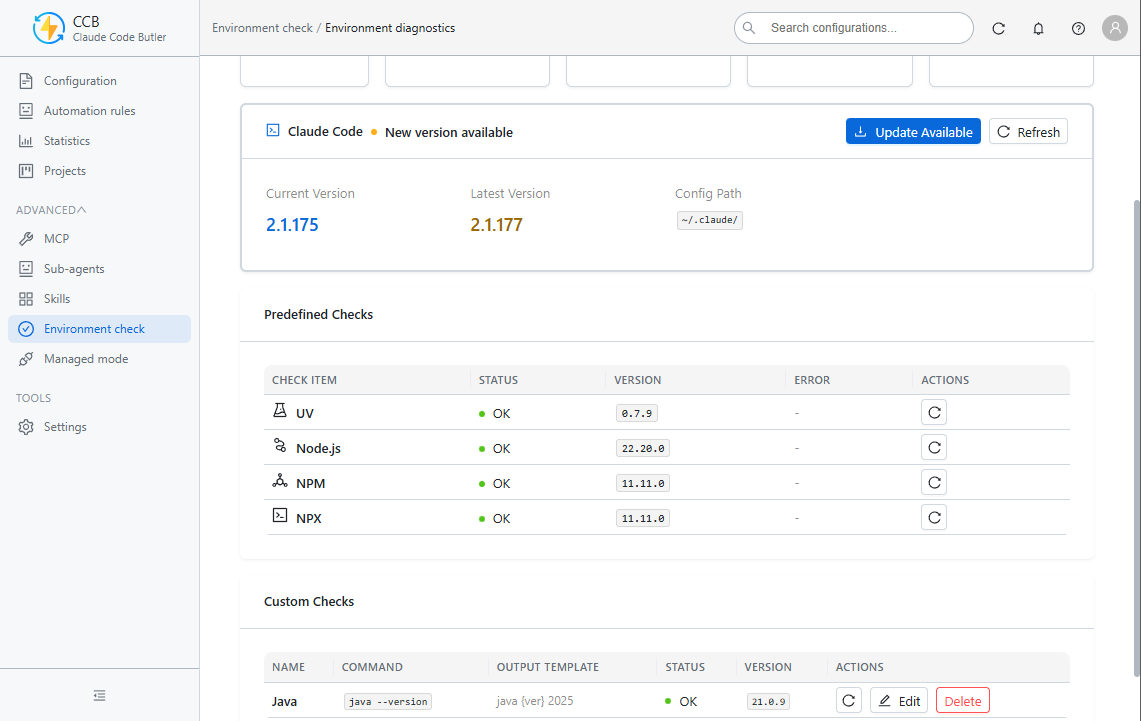This screenshot has height=721, width=1141.
Task: Collapse the sidebar with the bottom icon
Action: 100,696
